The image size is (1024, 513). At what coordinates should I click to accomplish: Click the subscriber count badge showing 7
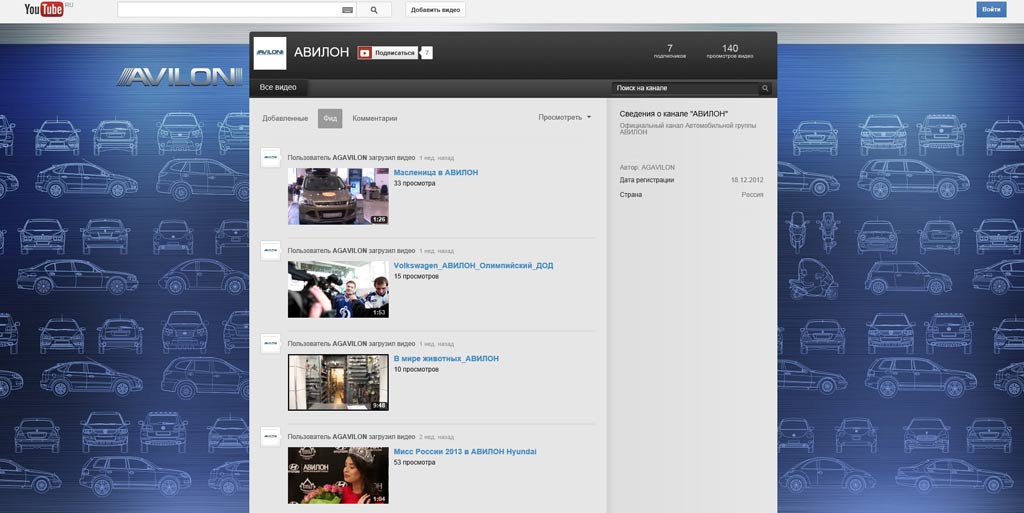tap(426, 53)
